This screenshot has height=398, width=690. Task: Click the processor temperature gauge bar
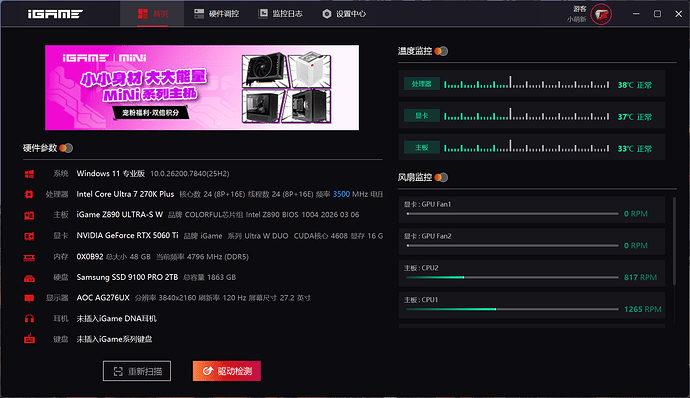click(527, 83)
